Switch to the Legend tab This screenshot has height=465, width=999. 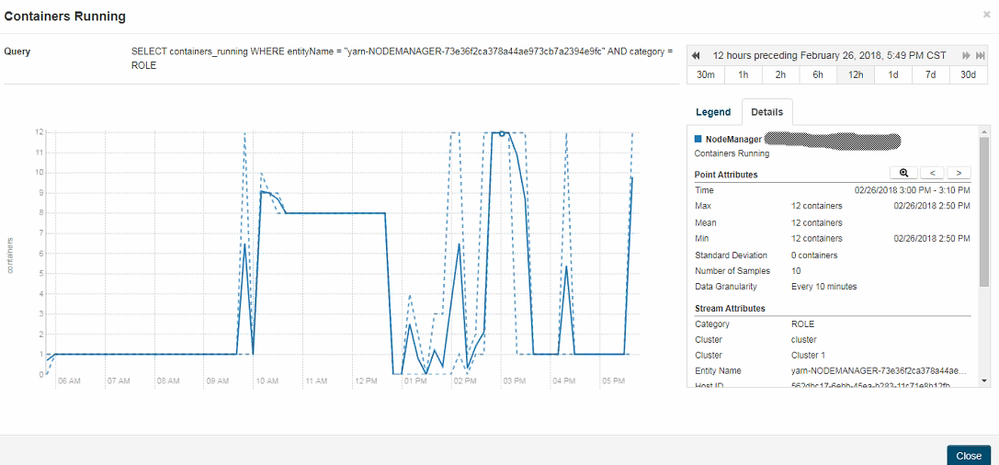(x=713, y=112)
